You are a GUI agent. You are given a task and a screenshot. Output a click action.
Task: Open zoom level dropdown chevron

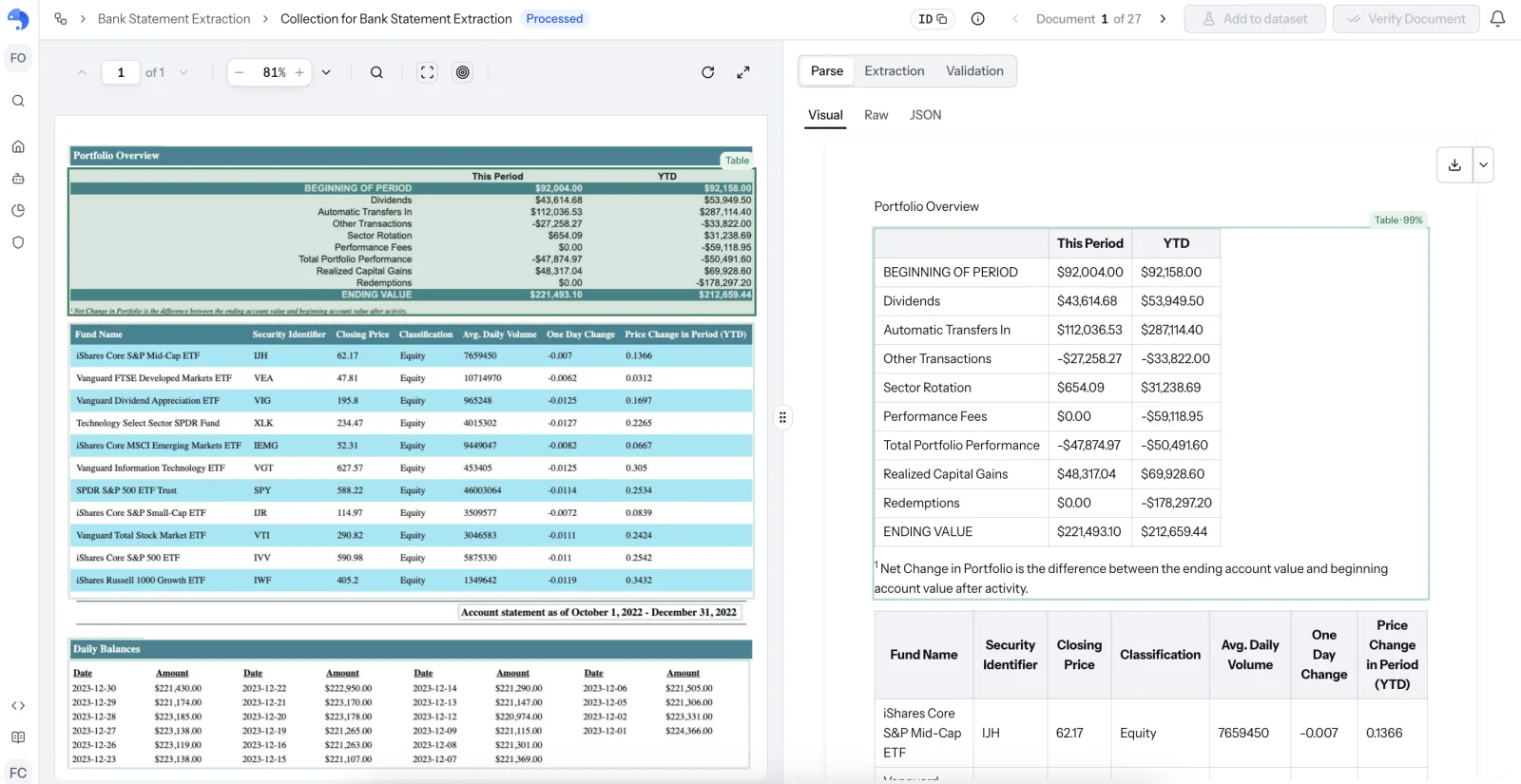point(326,72)
